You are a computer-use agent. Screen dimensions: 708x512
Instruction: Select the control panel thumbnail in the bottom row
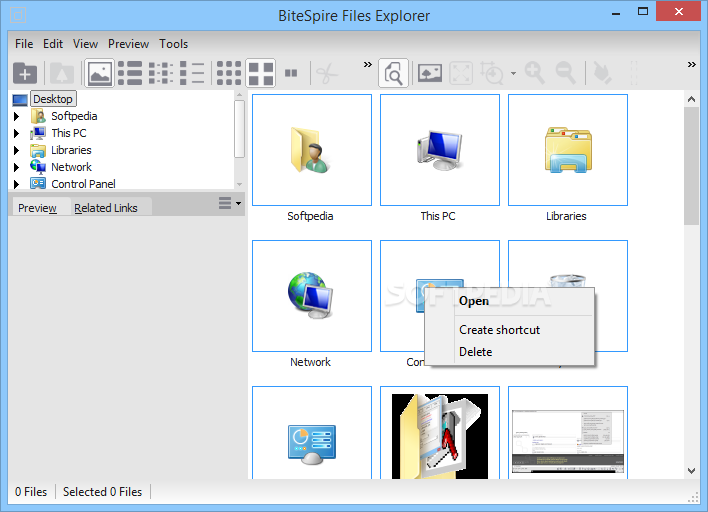pyautogui.click(x=312, y=433)
